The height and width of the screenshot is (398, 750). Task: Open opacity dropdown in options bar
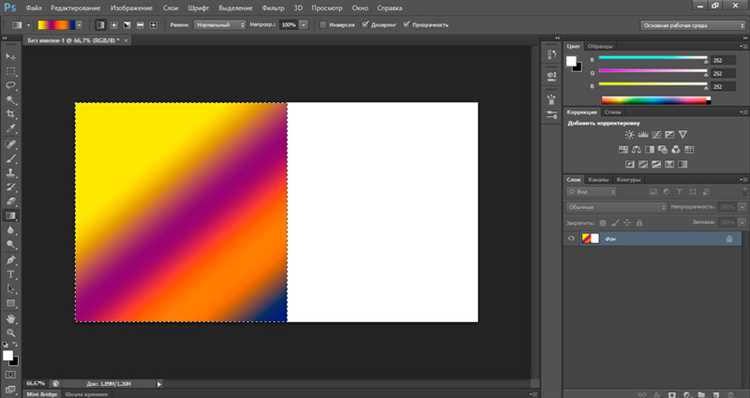pos(303,25)
